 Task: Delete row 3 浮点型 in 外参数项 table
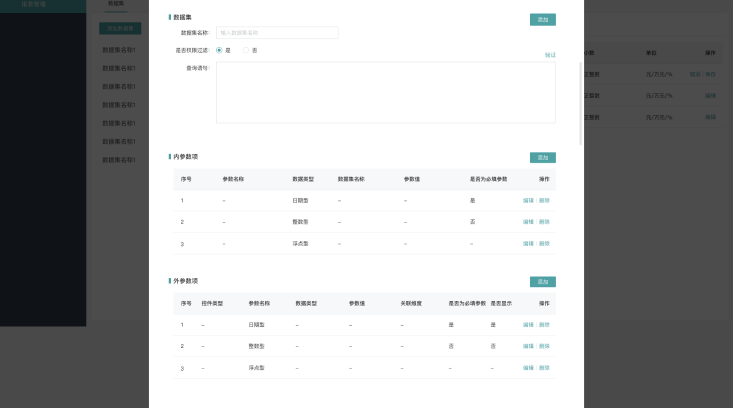[544, 369]
